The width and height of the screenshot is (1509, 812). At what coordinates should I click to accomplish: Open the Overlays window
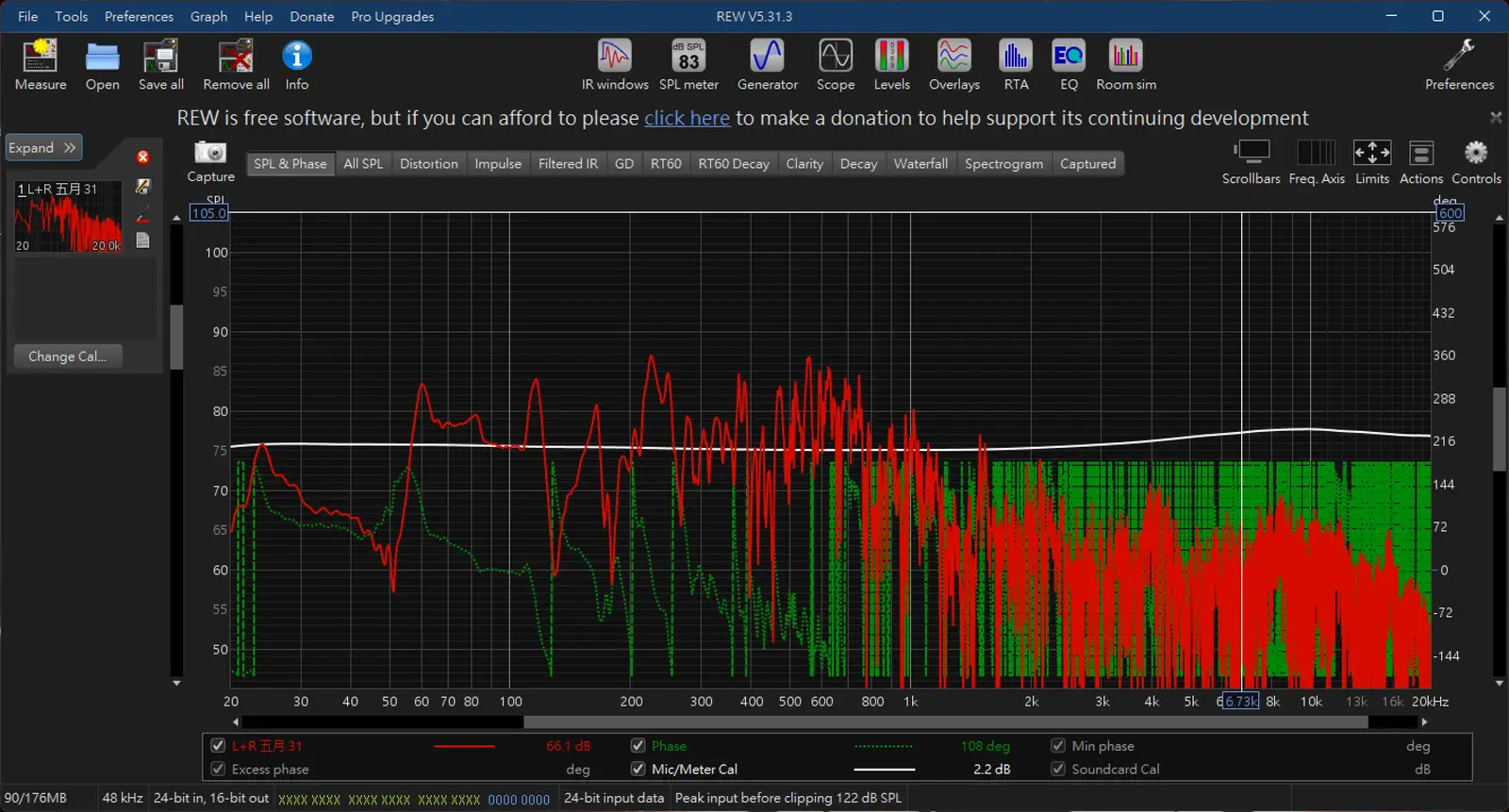pos(954,56)
